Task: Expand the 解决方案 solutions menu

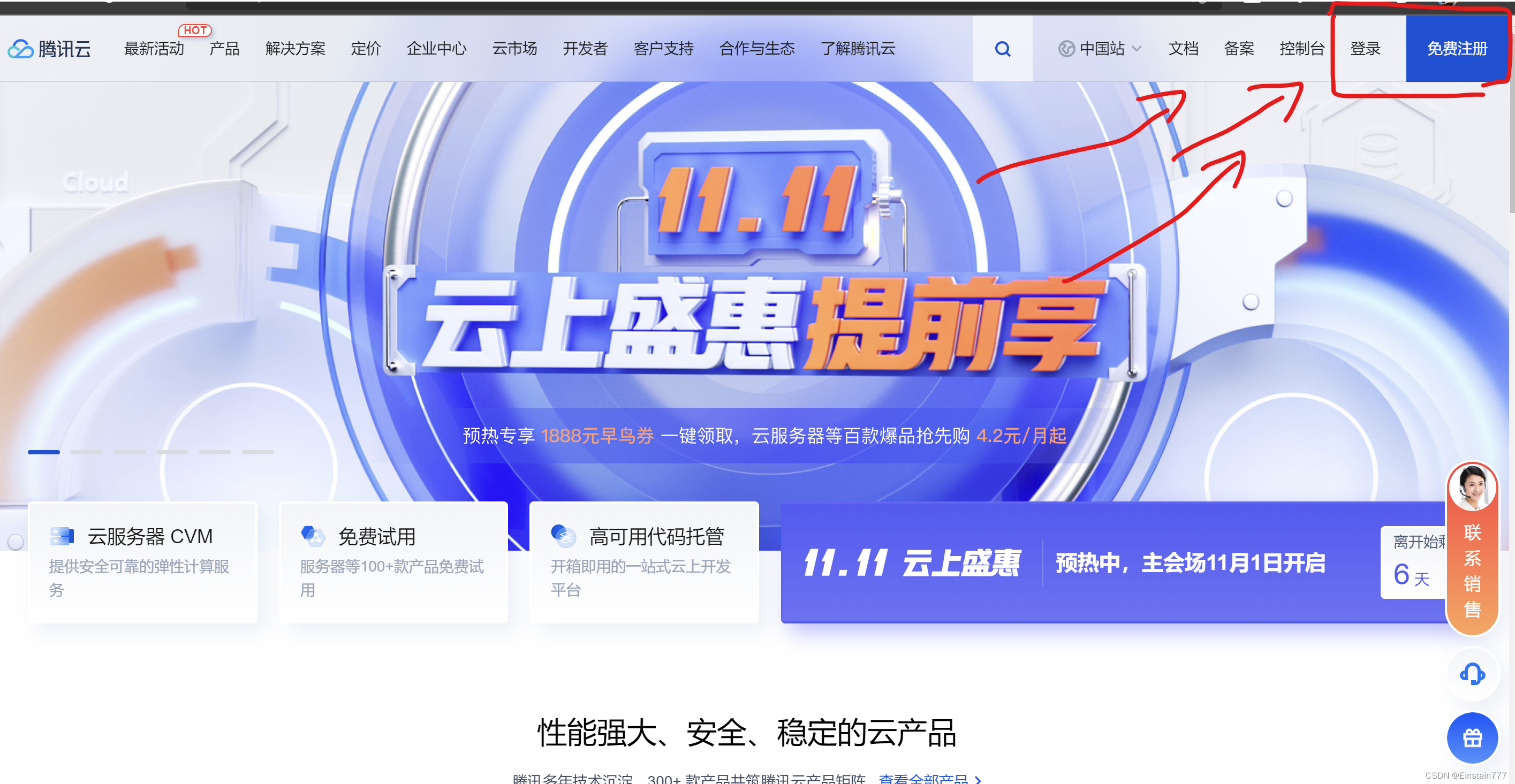Action: click(x=295, y=49)
